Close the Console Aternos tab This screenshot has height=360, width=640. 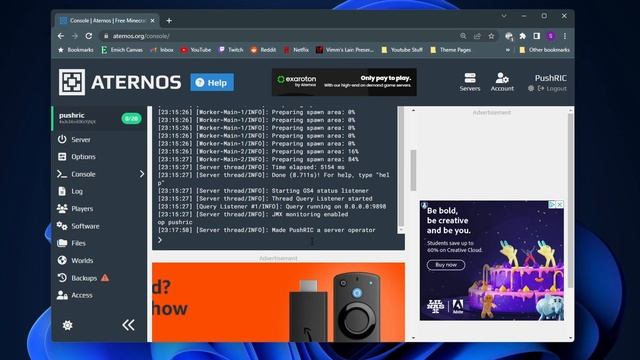[x=153, y=20]
